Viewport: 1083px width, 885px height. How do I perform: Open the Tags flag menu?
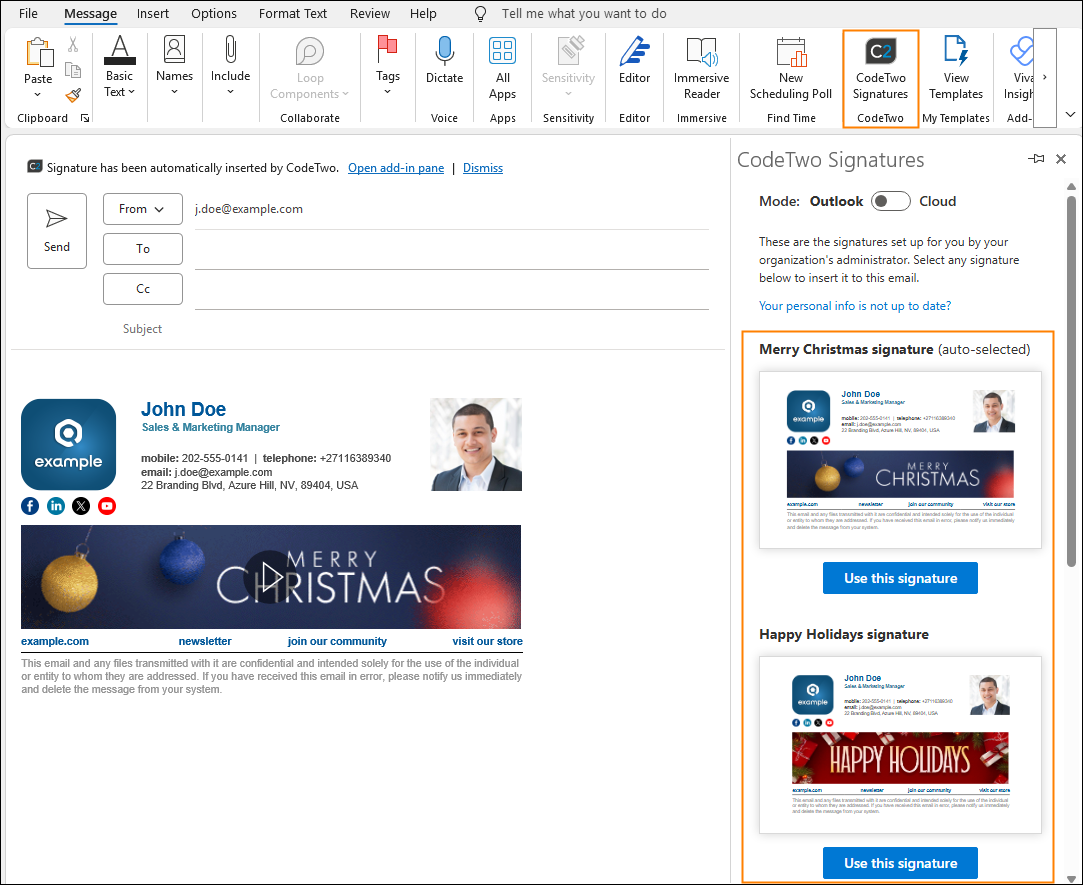[387, 68]
